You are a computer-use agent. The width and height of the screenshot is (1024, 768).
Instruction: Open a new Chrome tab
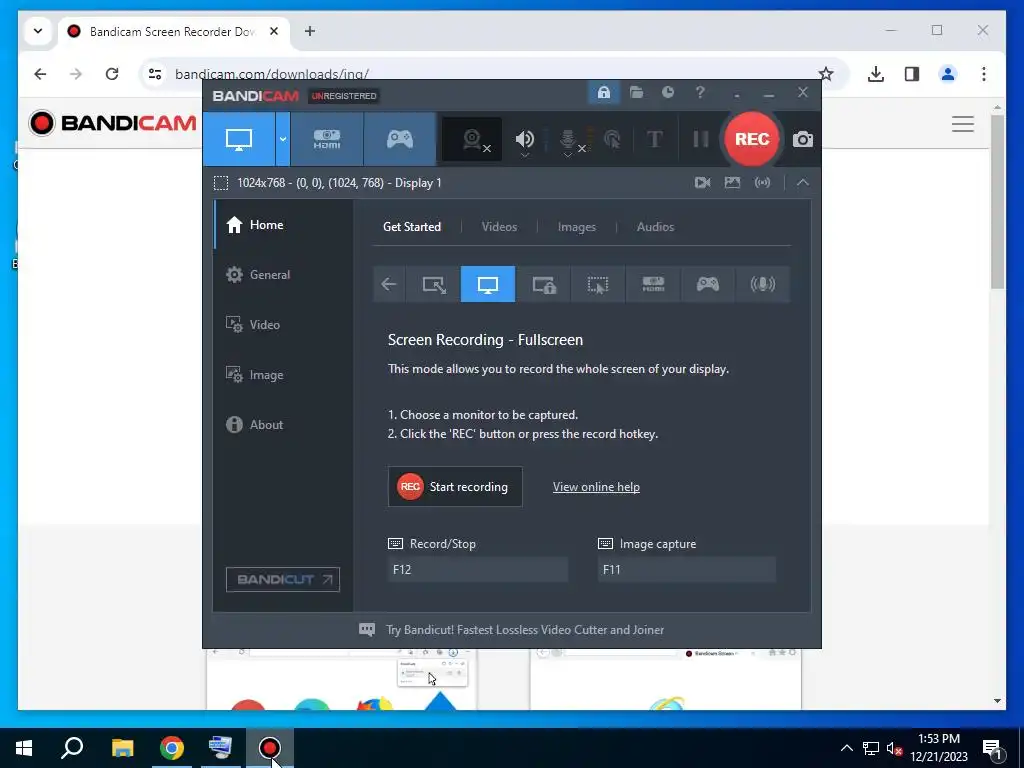[x=310, y=31]
